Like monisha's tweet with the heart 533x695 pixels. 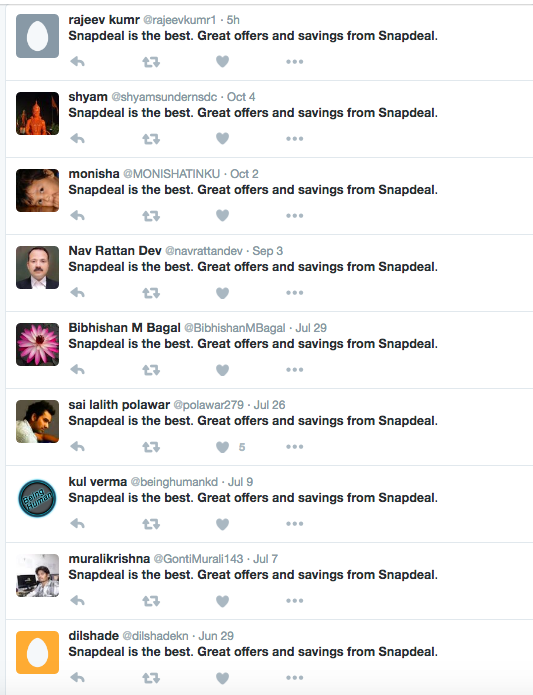[x=222, y=215]
